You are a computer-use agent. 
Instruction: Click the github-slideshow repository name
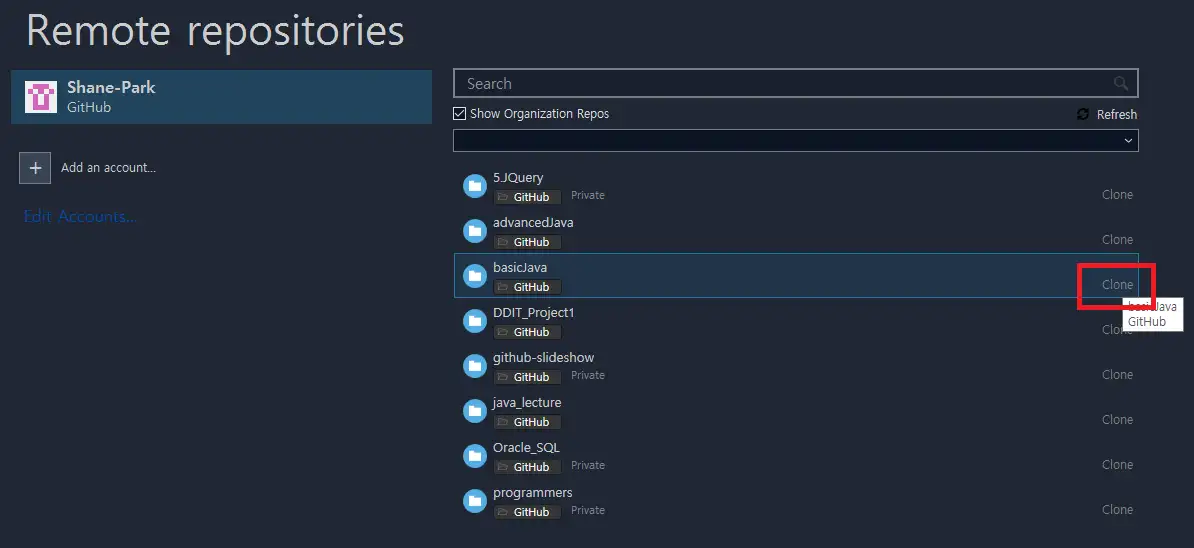[x=544, y=358]
